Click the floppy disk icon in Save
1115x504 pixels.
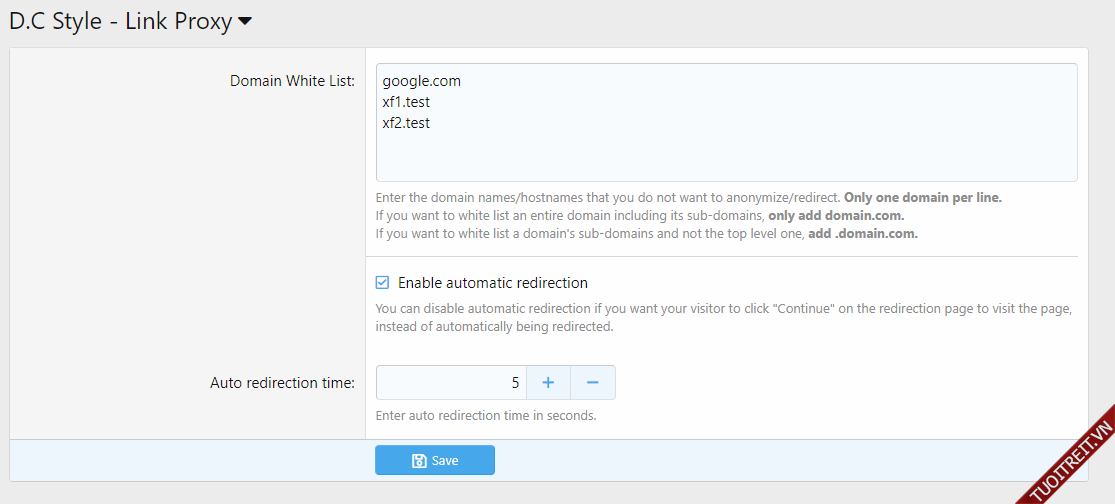[x=419, y=461]
